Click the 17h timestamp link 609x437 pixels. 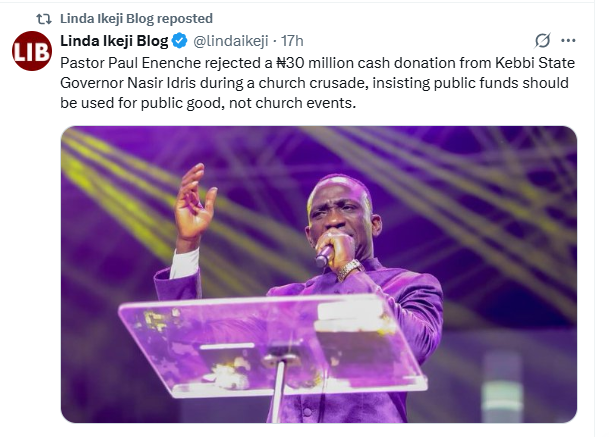[x=291, y=41]
